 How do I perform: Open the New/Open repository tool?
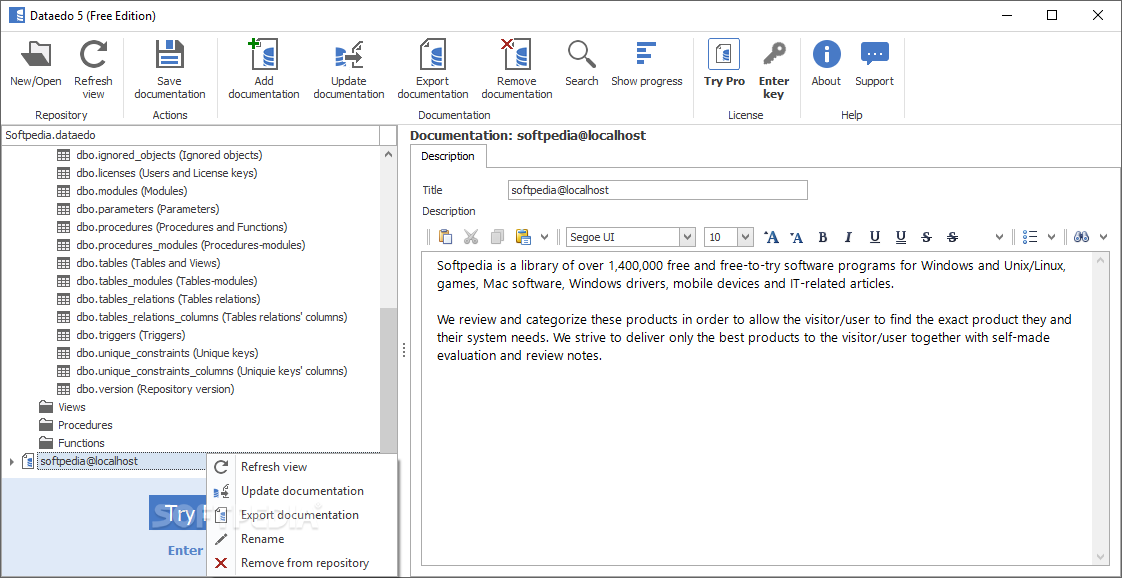click(x=36, y=64)
